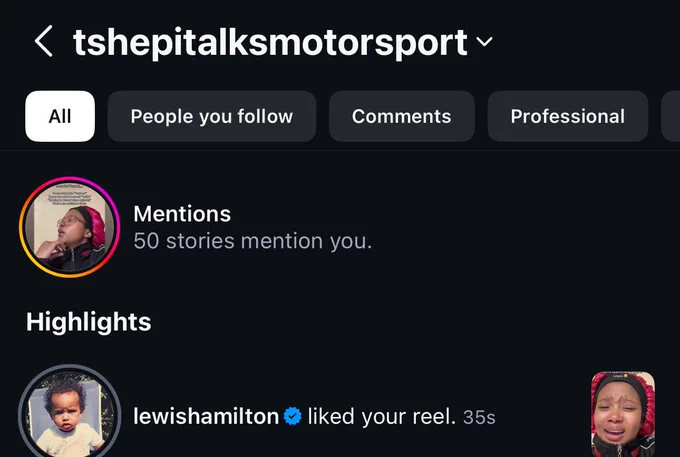Select the Highlights section heading
Screen dimensions: 680x457
[88, 322]
